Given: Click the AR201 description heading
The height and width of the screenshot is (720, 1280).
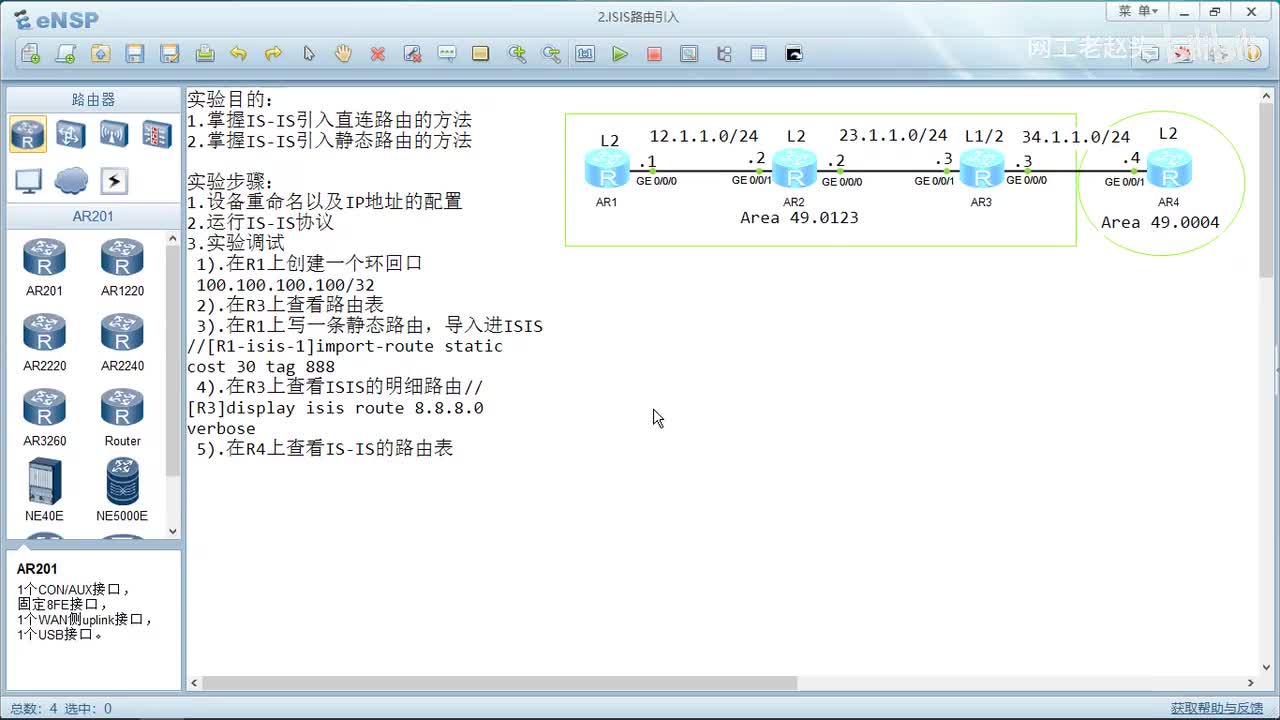Looking at the screenshot, I should 37,569.
